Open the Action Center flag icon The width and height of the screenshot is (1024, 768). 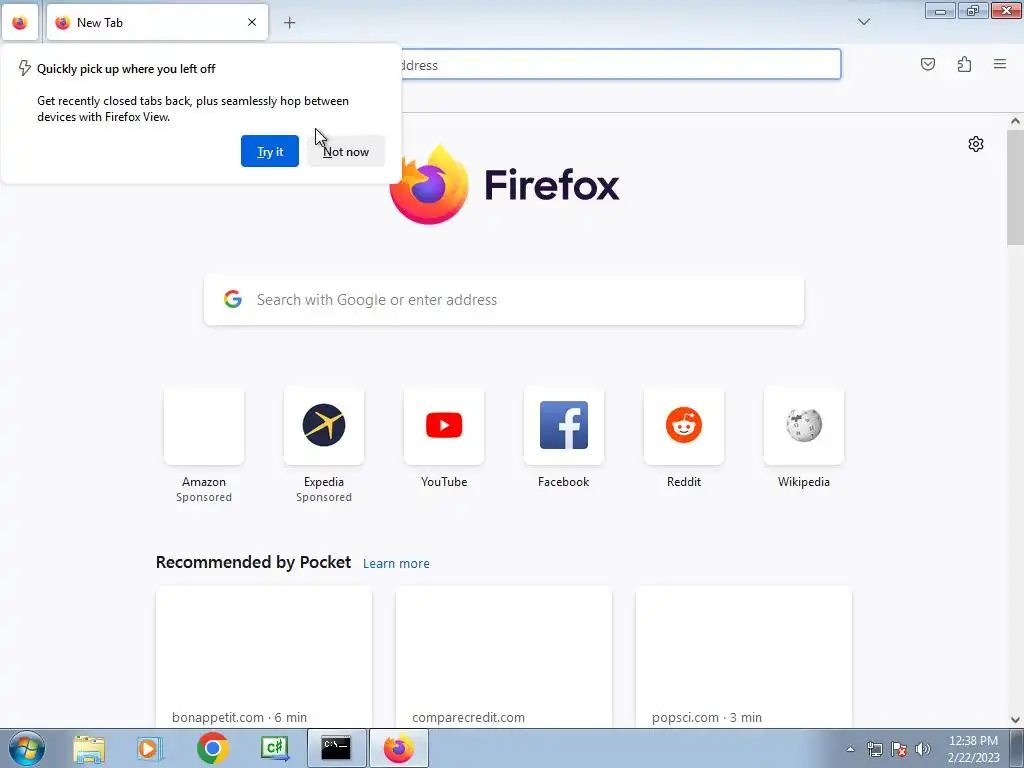click(899, 749)
